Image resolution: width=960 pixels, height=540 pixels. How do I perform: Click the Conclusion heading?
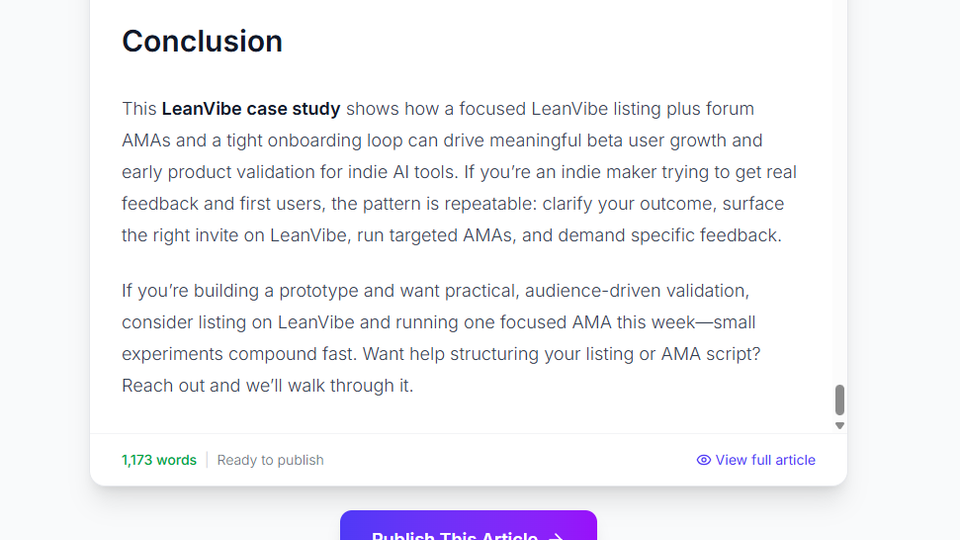202,41
